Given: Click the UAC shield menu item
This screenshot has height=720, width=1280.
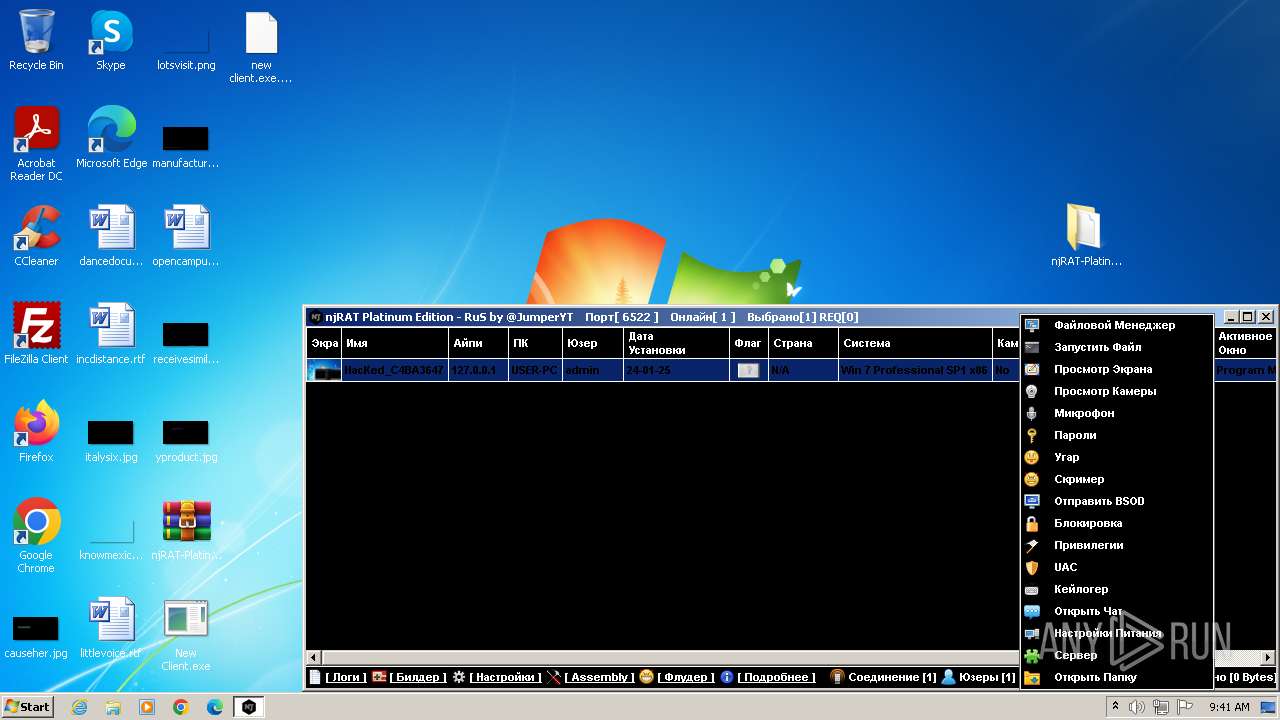Looking at the screenshot, I should 1116,567.
